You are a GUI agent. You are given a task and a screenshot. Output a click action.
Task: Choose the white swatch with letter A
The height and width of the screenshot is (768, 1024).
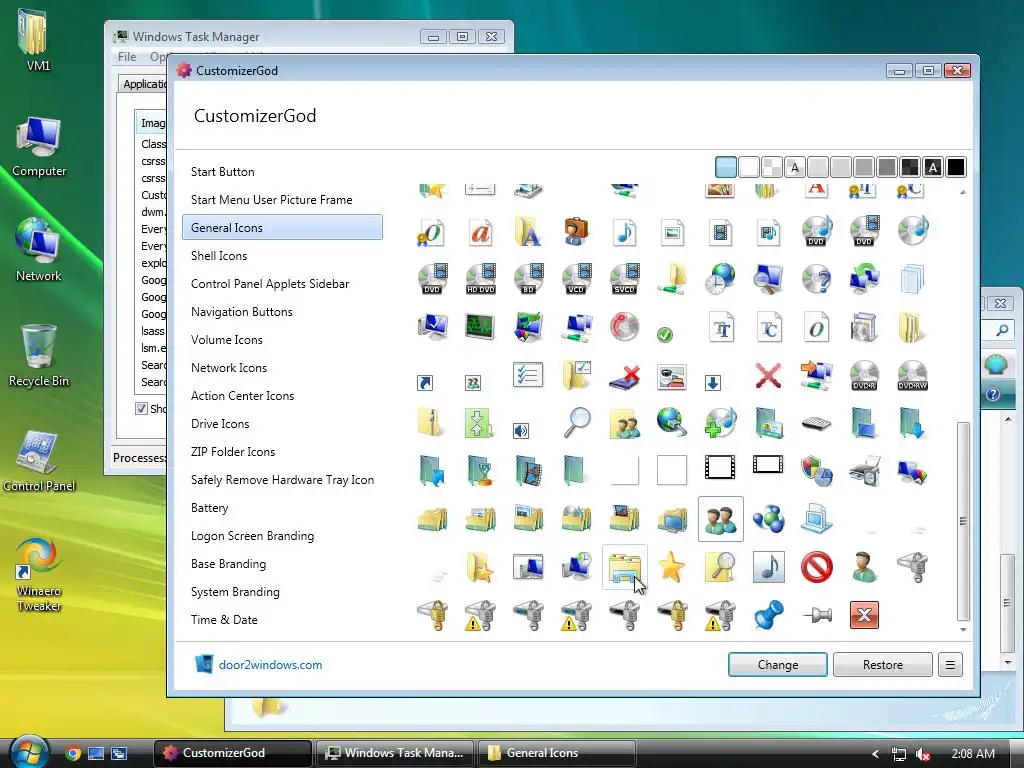click(795, 167)
